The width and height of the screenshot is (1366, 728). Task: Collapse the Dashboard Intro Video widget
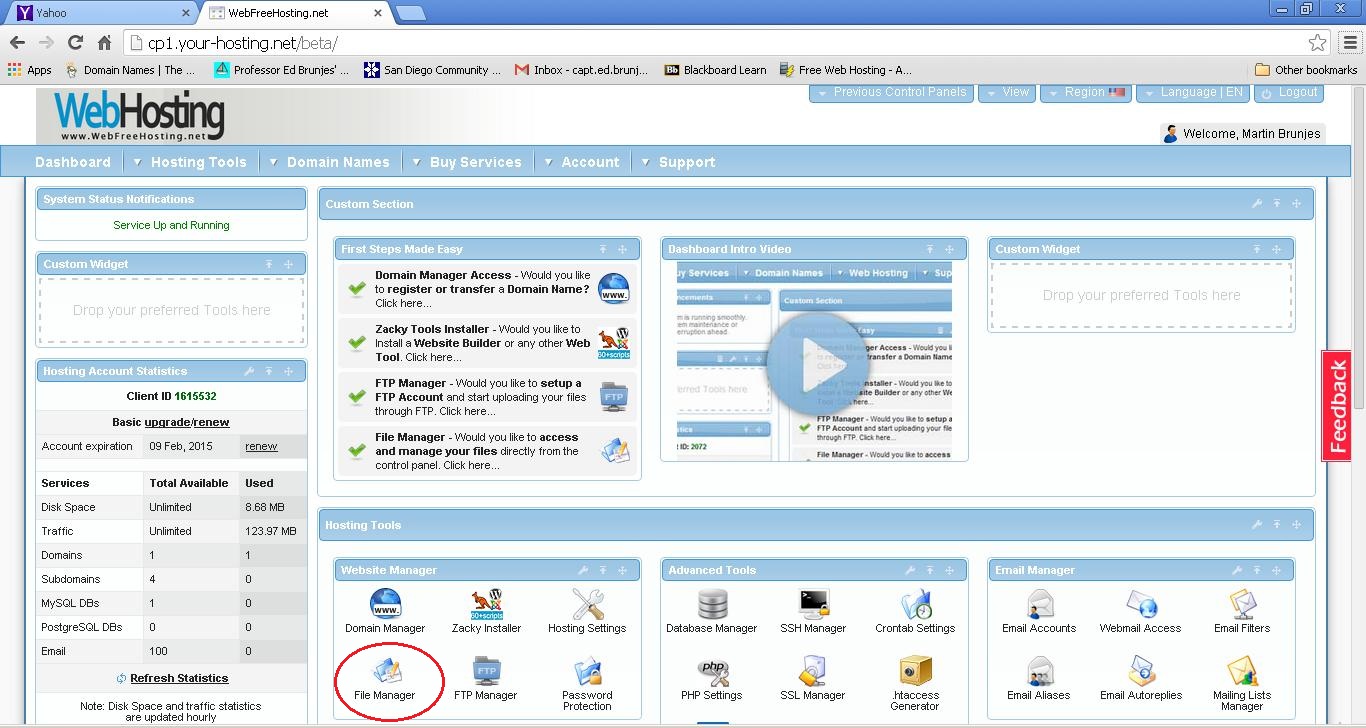(x=930, y=249)
